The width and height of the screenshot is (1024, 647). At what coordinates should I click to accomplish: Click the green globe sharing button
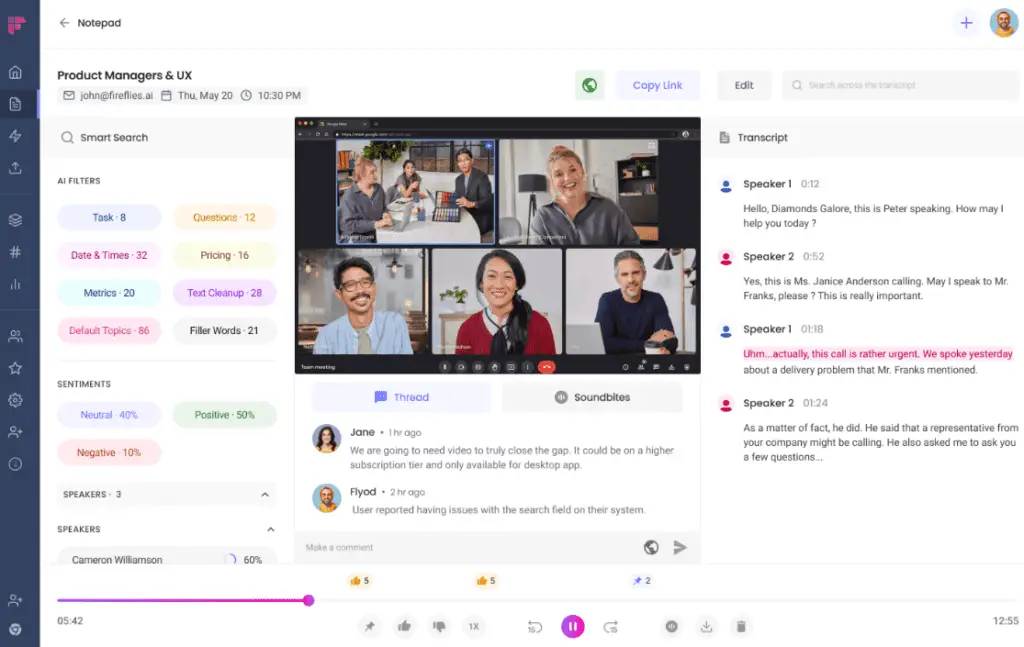(x=590, y=85)
